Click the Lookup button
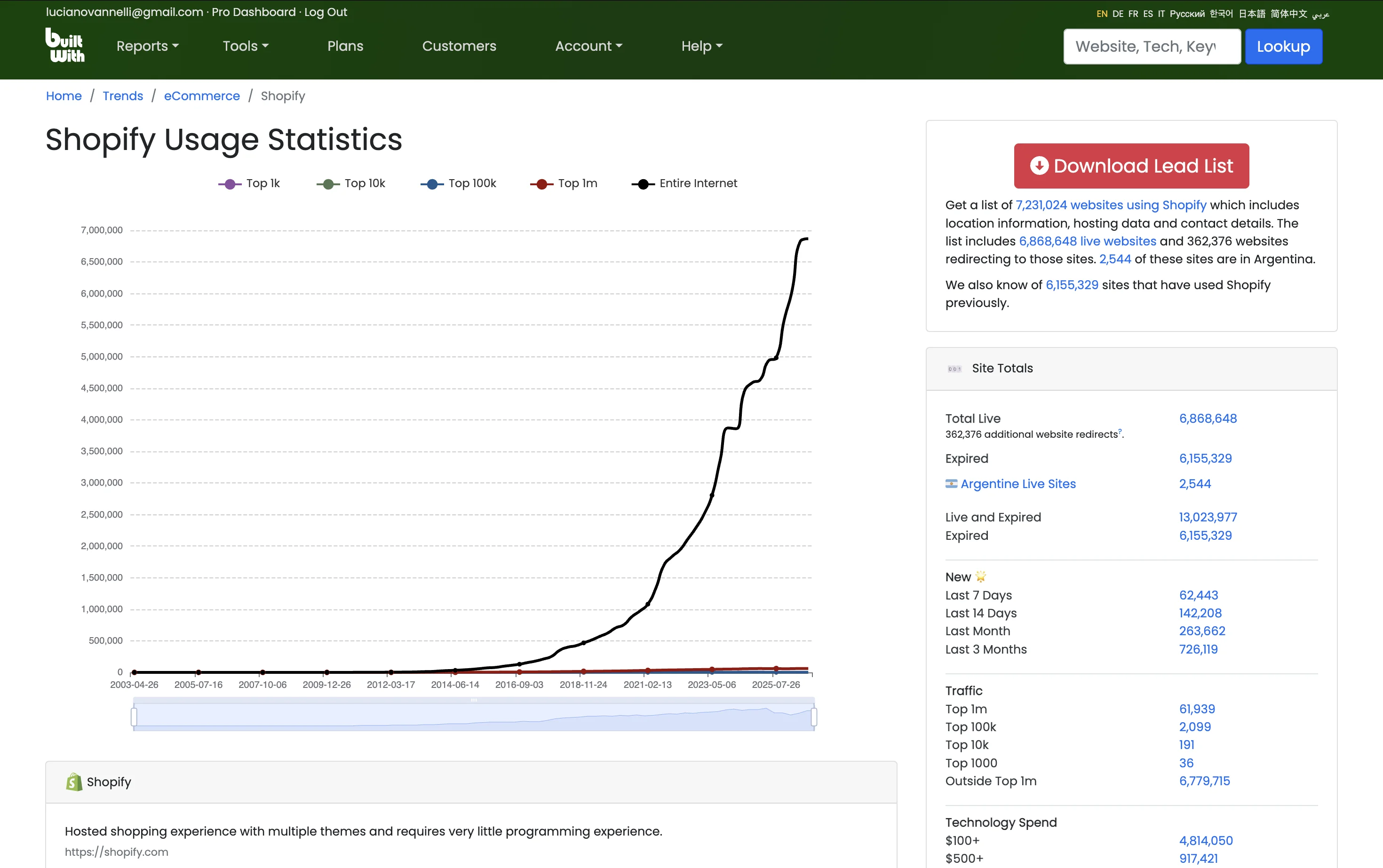Image resolution: width=1383 pixels, height=868 pixels. [x=1283, y=47]
